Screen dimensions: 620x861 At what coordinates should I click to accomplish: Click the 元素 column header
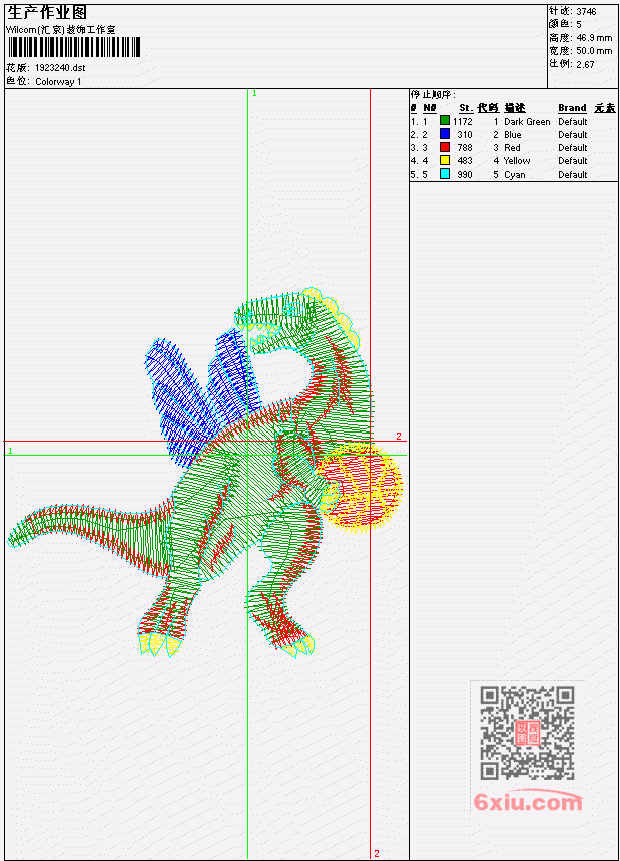[605, 108]
